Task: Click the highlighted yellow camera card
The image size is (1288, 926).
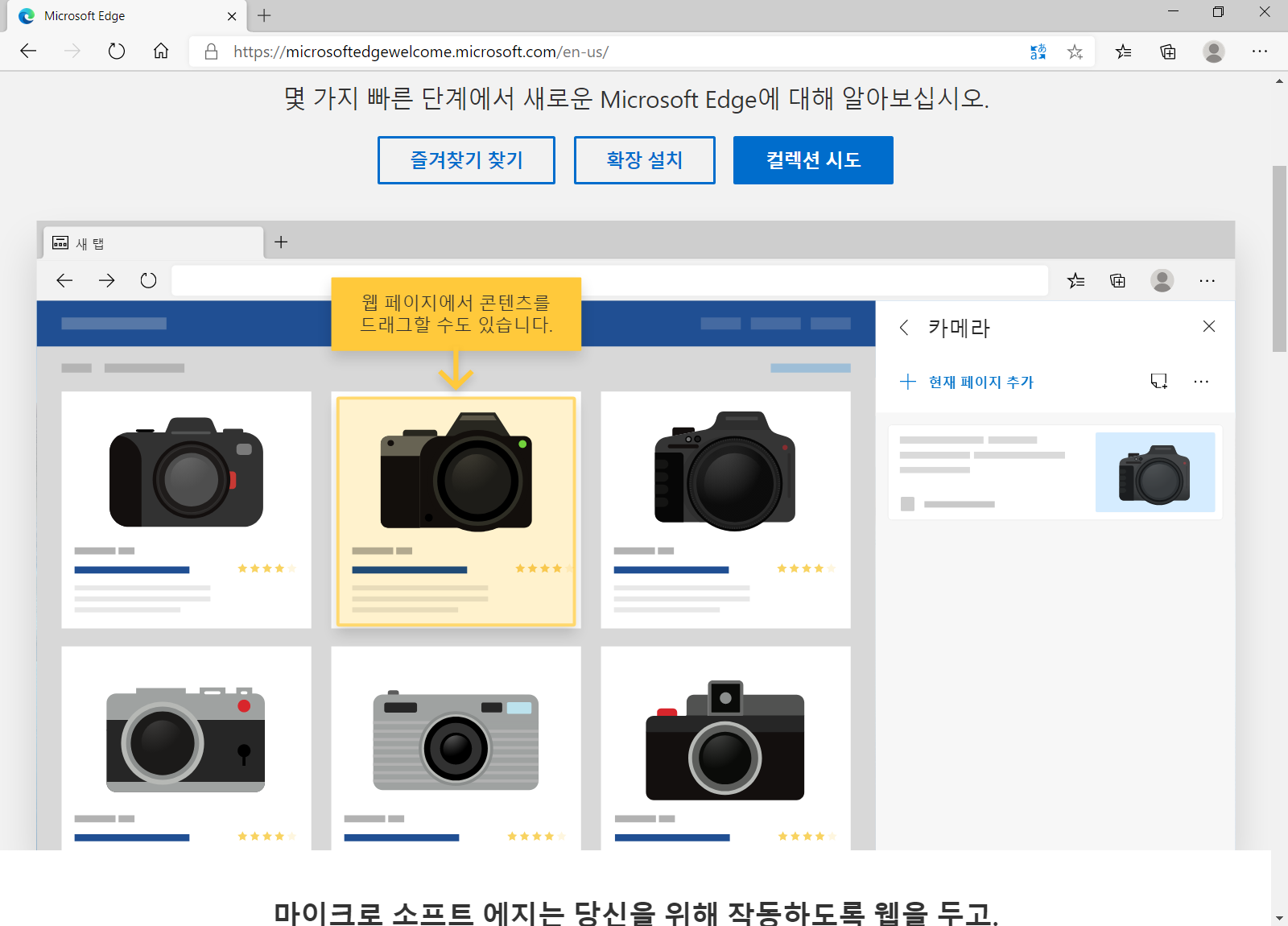Action: pyautogui.click(x=456, y=511)
